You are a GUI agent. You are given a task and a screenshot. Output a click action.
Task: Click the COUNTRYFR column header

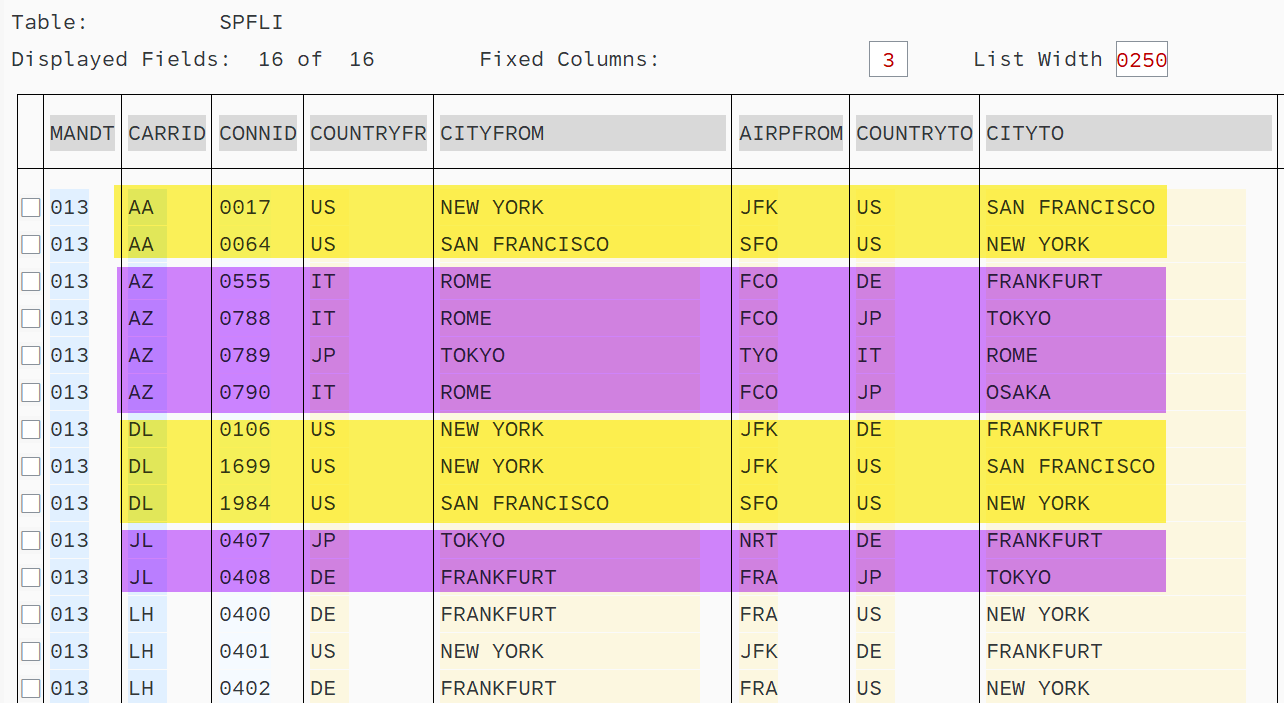pyautogui.click(x=367, y=133)
